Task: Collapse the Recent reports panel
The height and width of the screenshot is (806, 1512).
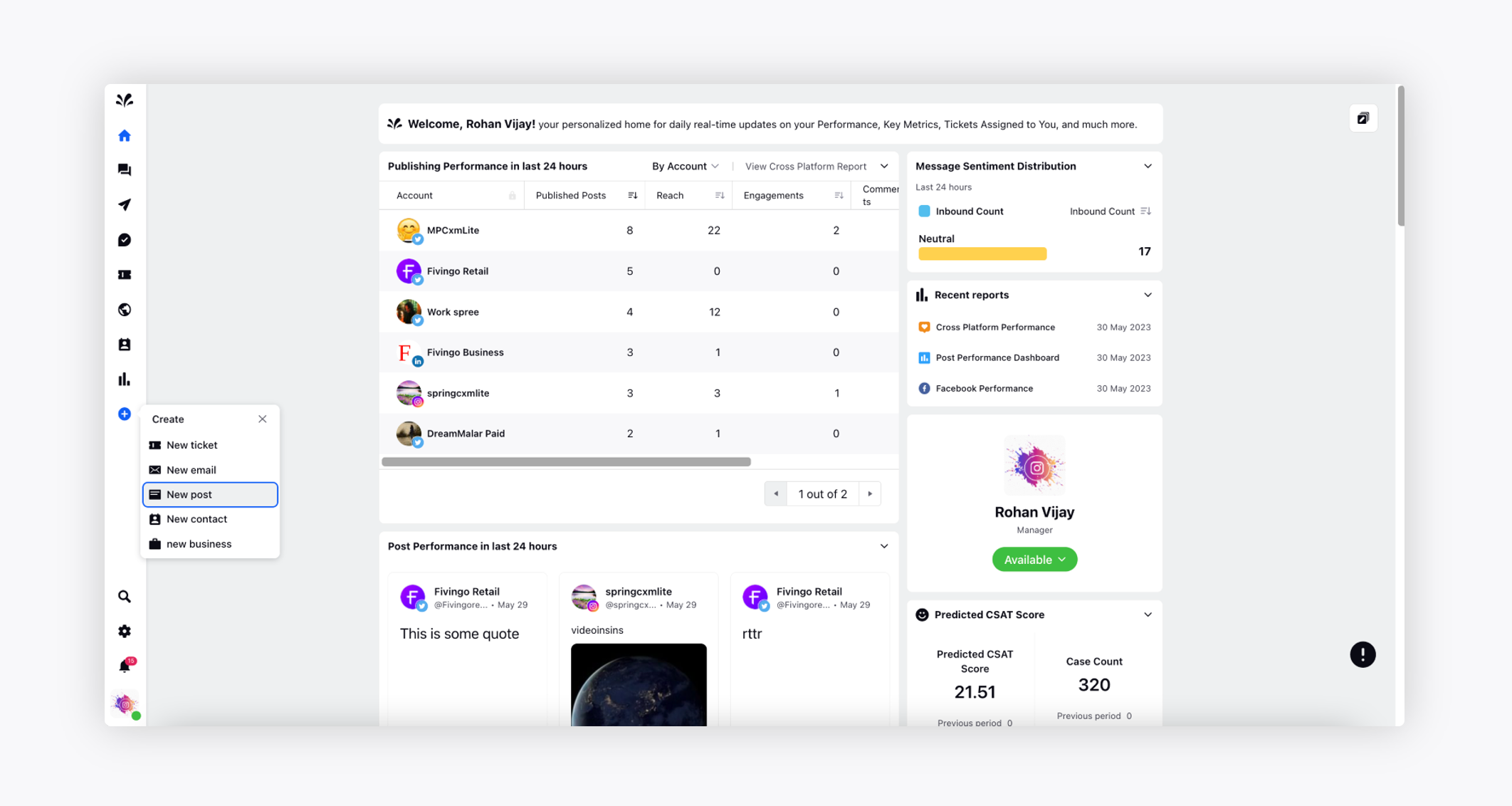Action: coord(1148,295)
